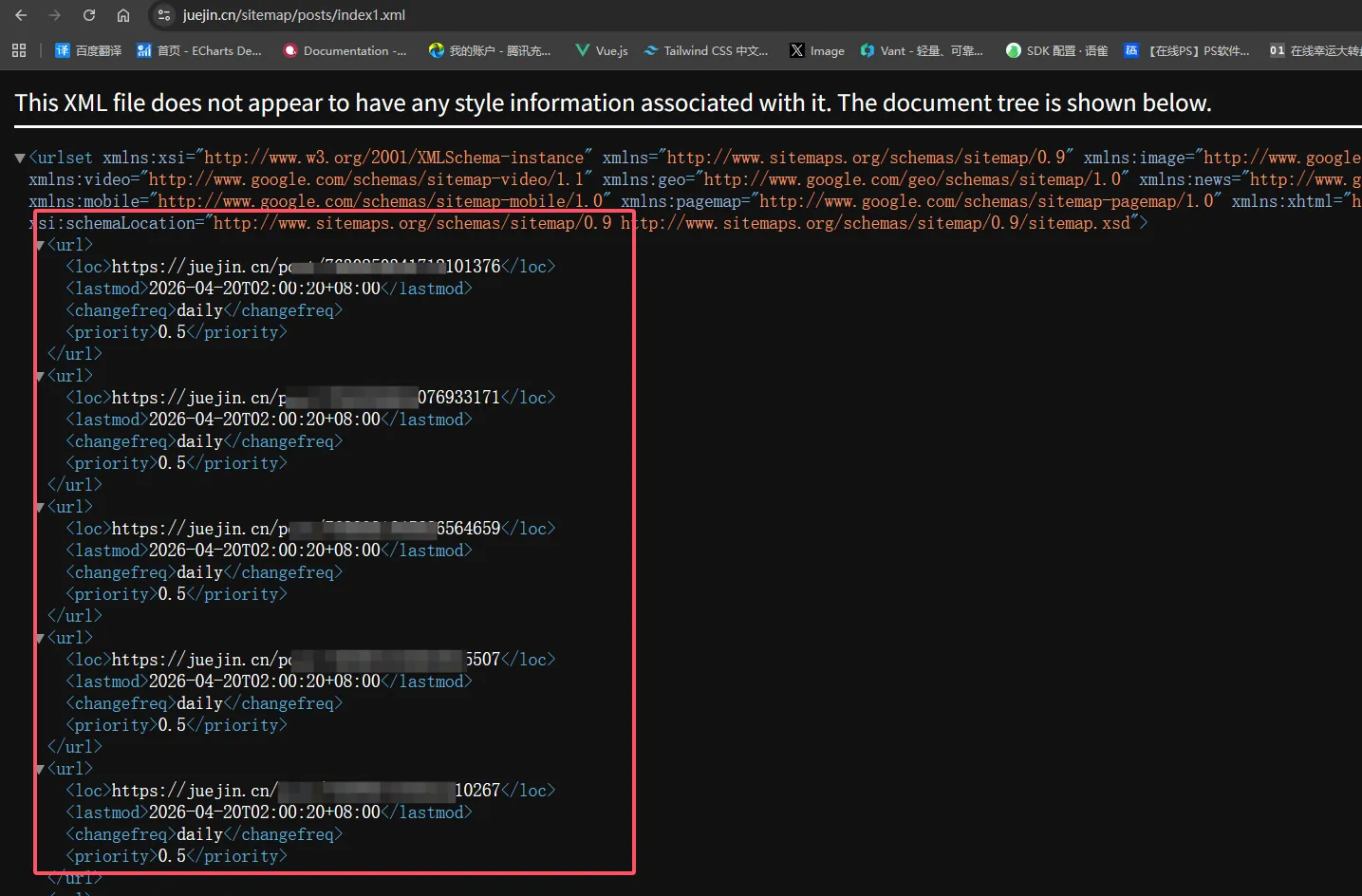Collapse the root urlset node
The height and width of the screenshot is (896, 1362).
20,159
